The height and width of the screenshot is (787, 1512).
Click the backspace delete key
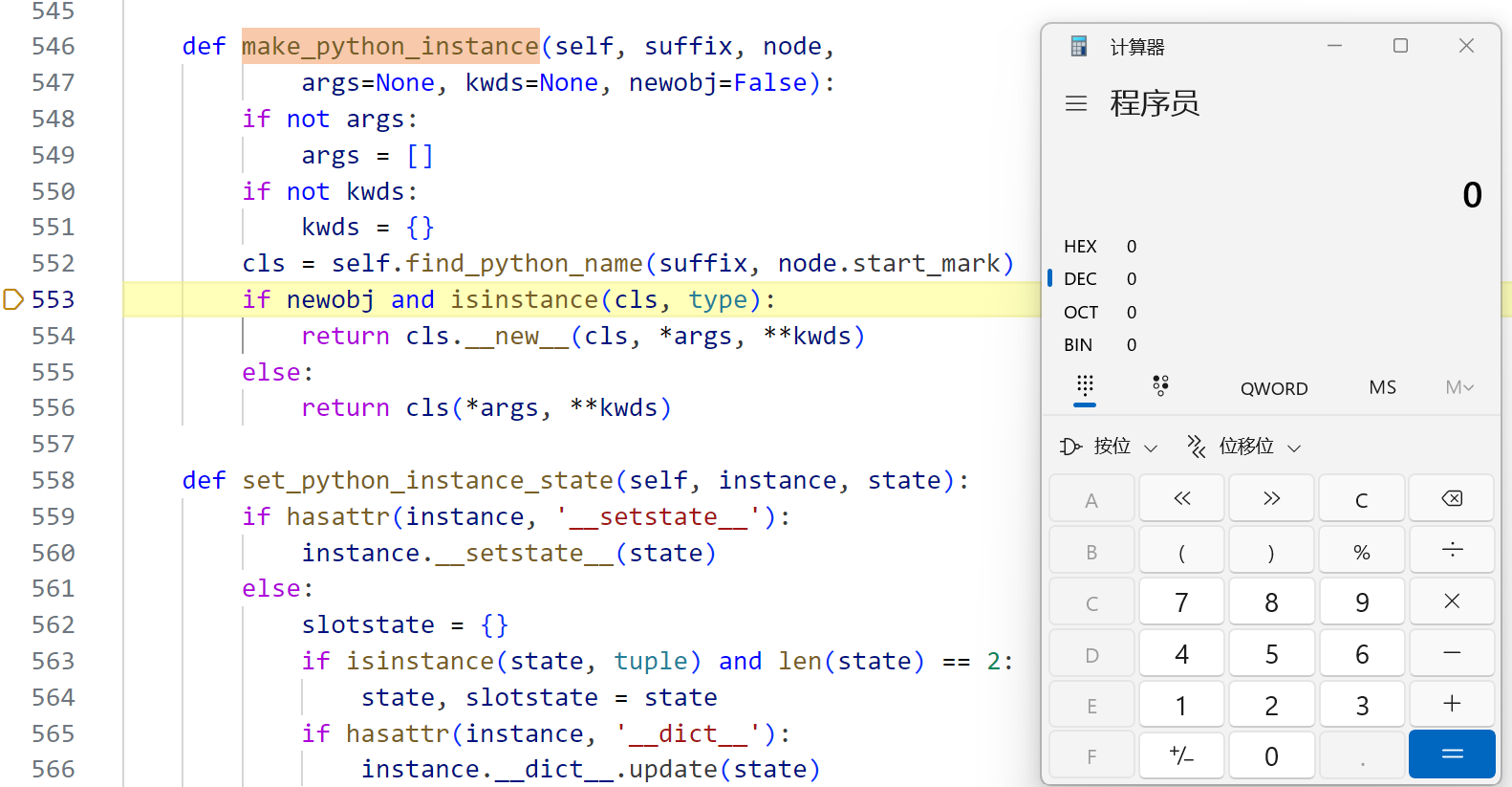[1452, 498]
